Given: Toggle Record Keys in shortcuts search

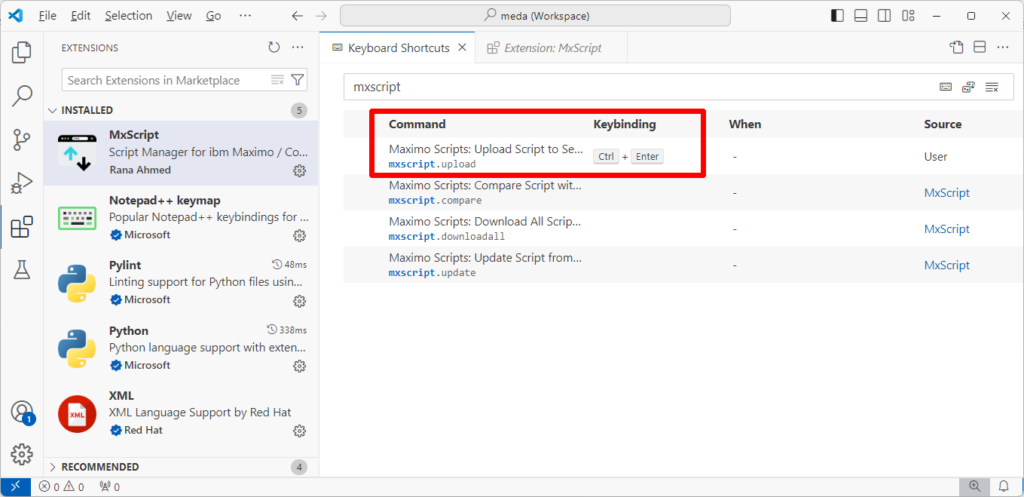Looking at the screenshot, I should click(946, 87).
